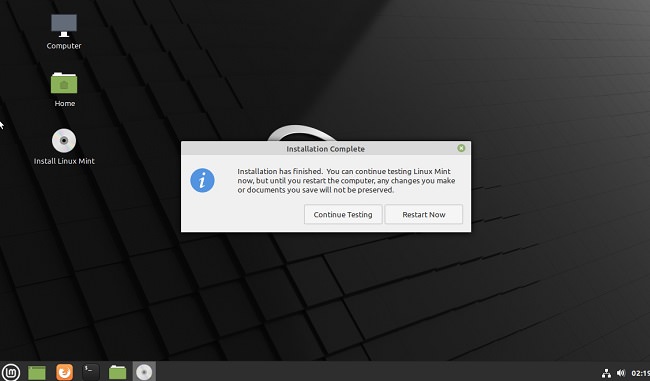Select the installer disc window in the taskbar
This screenshot has width=650, height=381.
click(144, 371)
